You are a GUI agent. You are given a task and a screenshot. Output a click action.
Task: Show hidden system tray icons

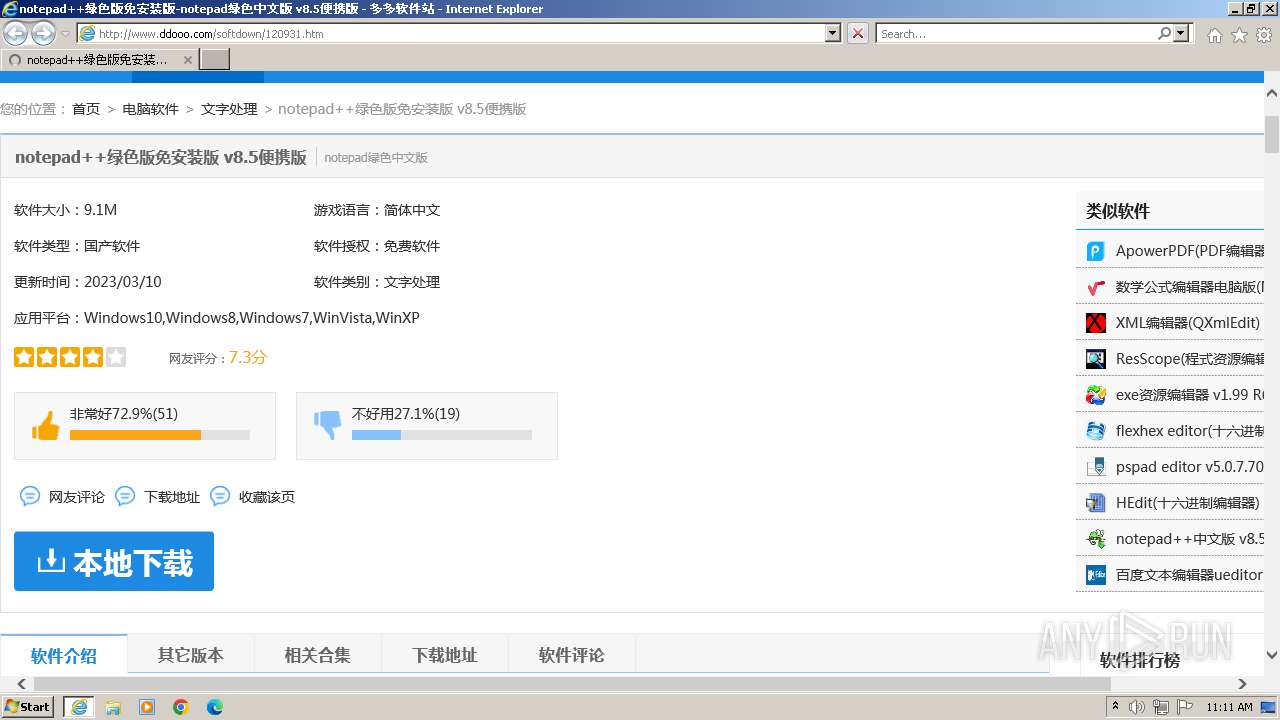[x=1115, y=707]
